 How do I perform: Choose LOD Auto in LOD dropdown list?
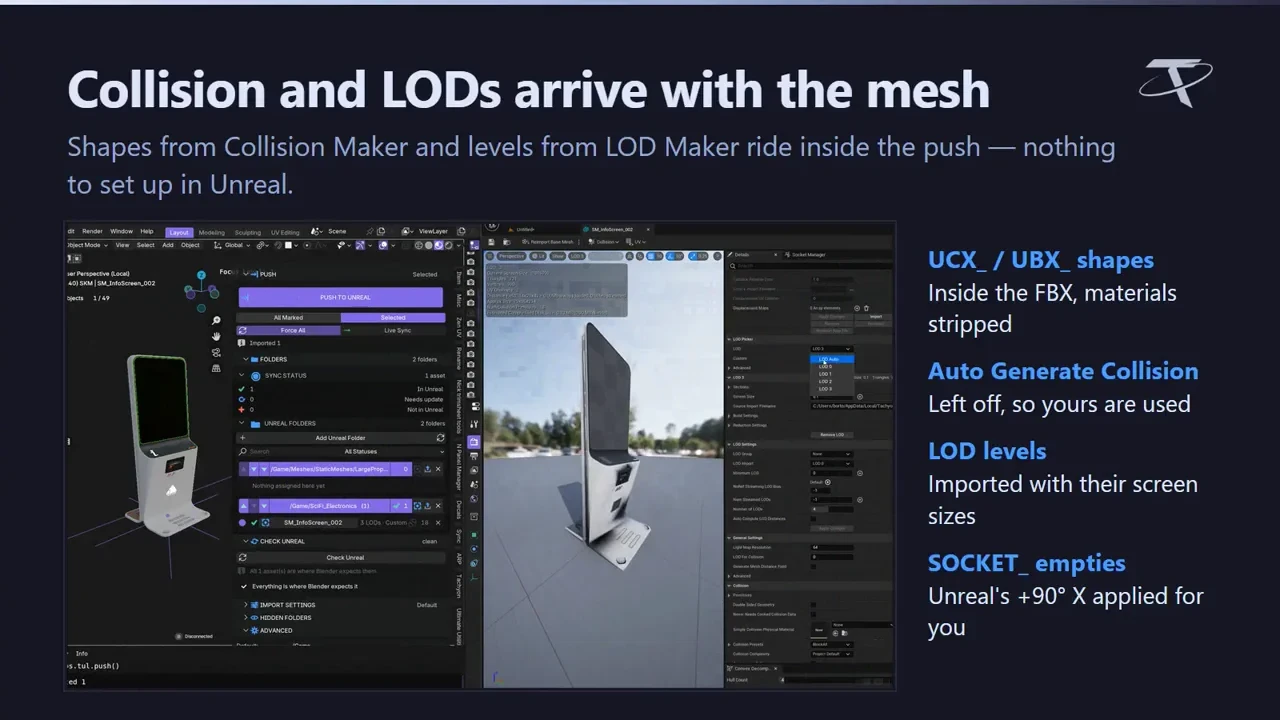831,359
